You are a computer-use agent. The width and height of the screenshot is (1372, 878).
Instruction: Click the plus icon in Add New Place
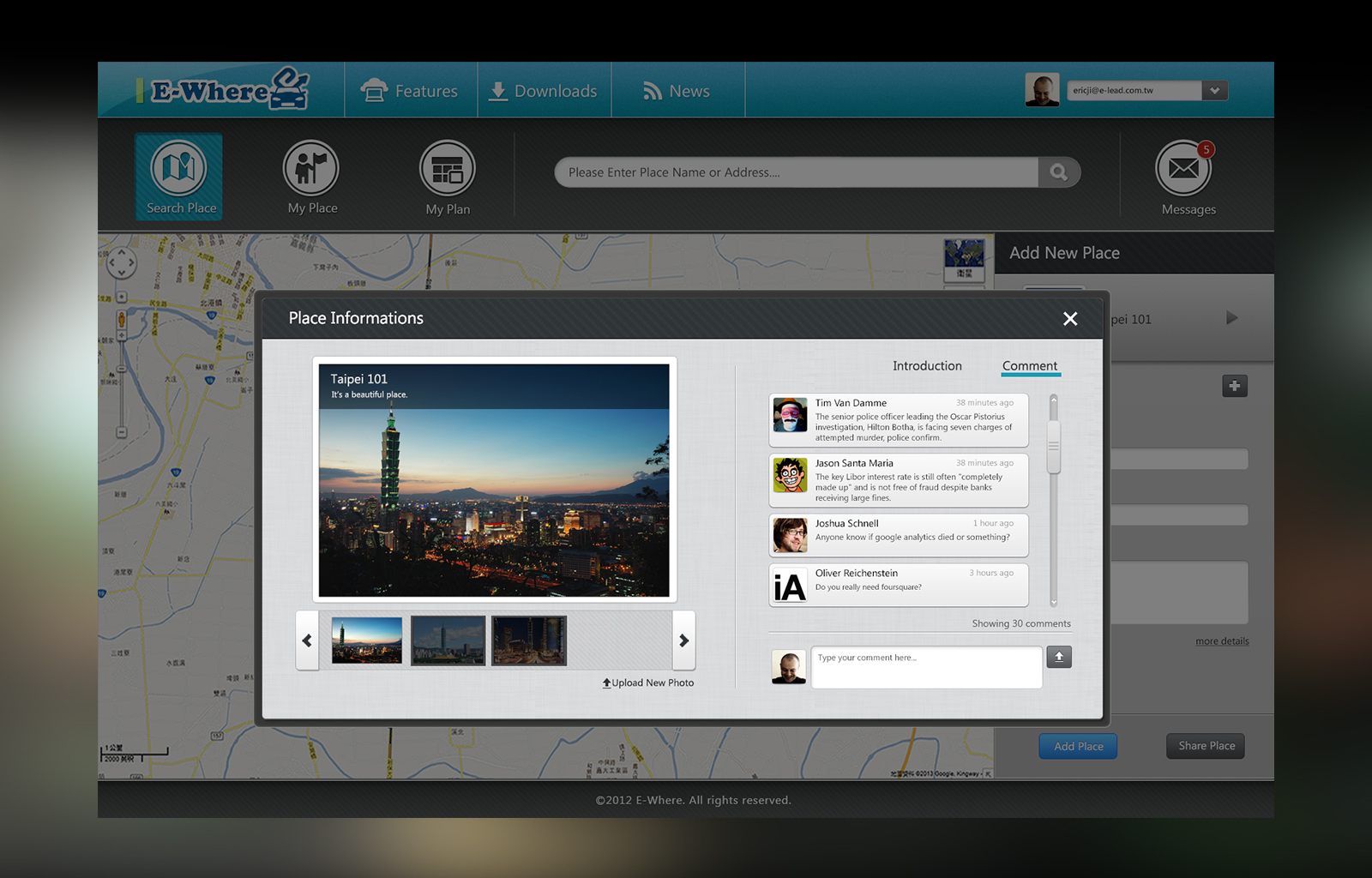point(1234,386)
